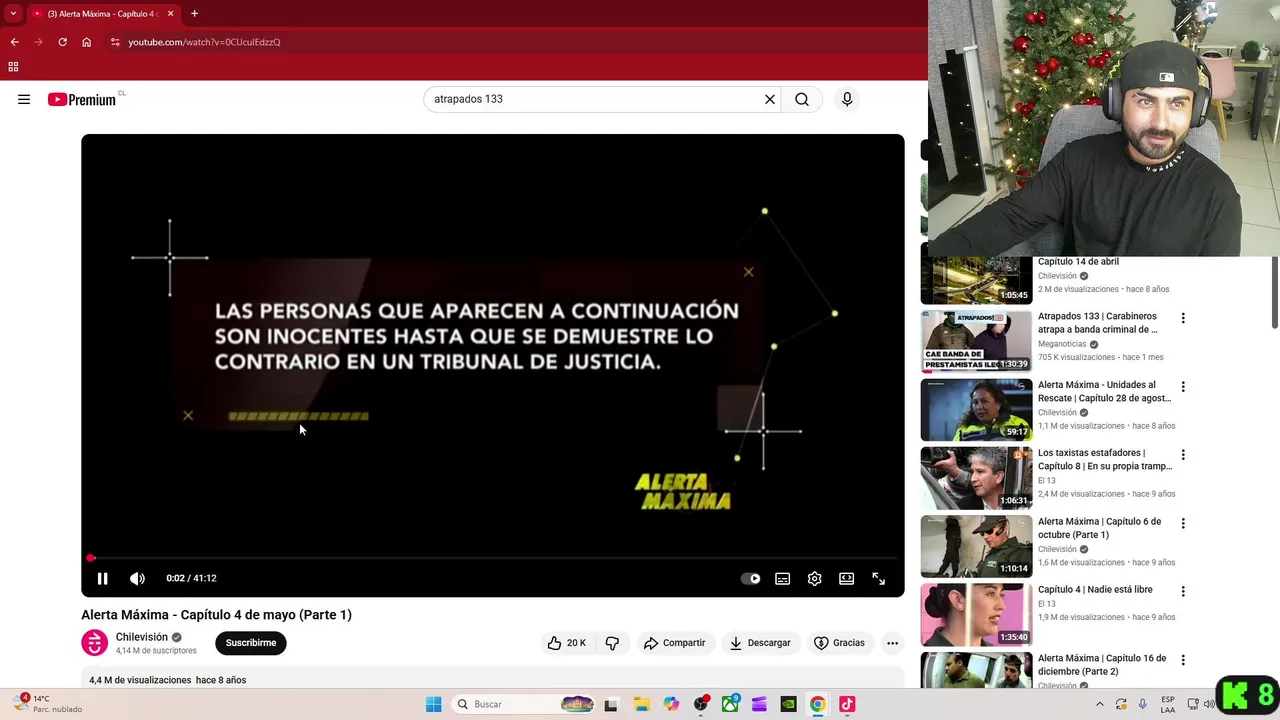Viewport: 1280px width, 720px height.
Task: Pause the video playback
Action: [x=102, y=578]
